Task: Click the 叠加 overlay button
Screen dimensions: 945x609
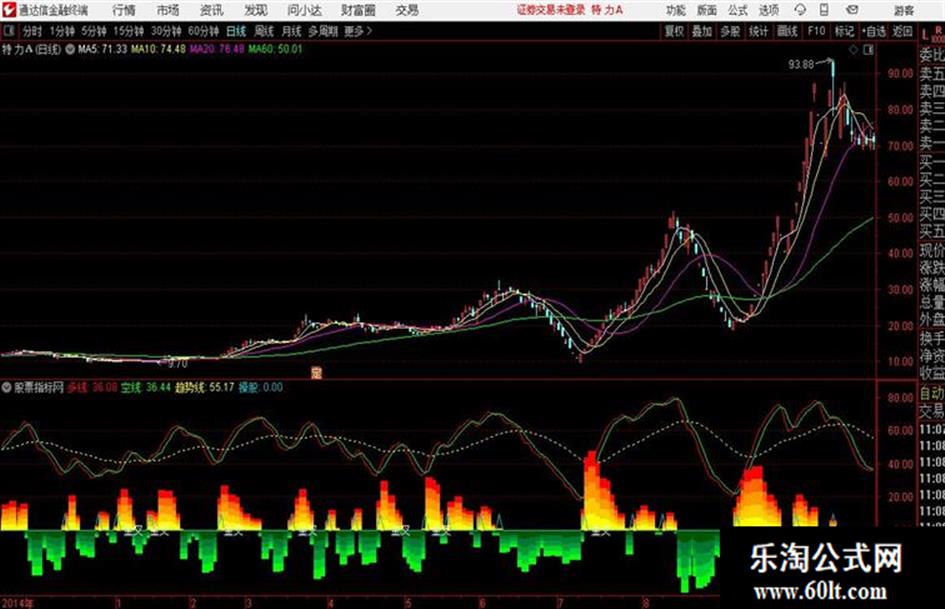Action: [x=702, y=31]
